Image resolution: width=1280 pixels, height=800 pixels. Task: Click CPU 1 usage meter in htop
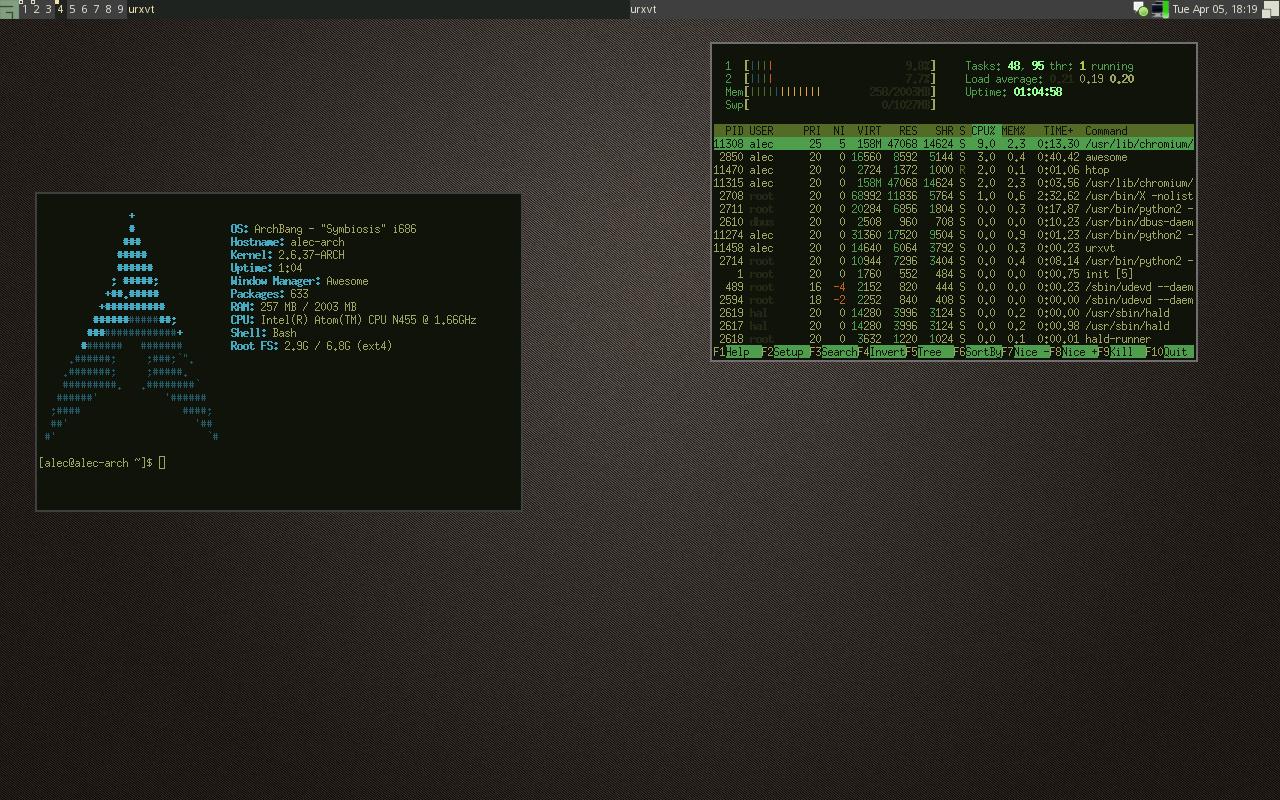tap(830, 66)
